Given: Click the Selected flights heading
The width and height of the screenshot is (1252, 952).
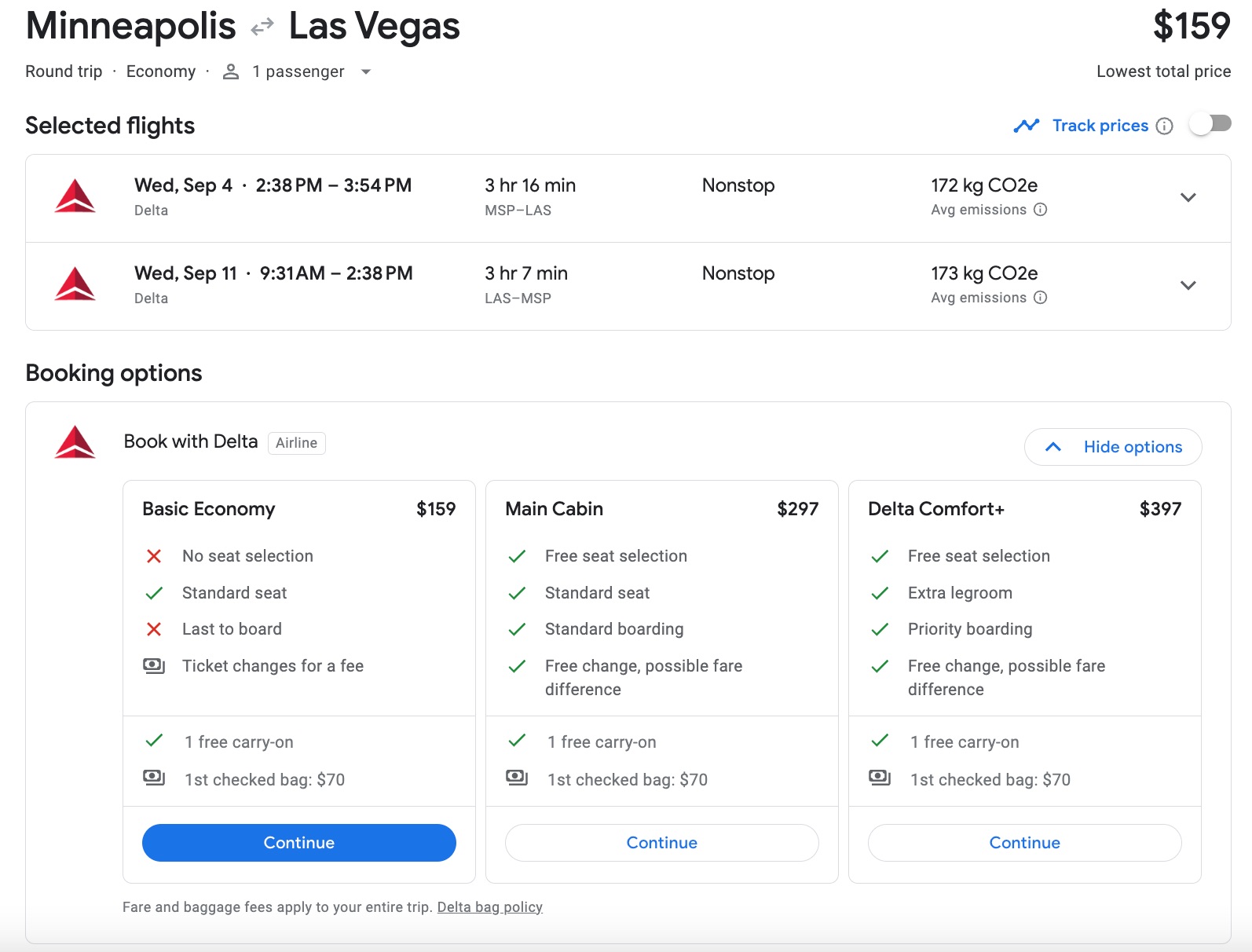Looking at the screenshot, I should coord(110,126).
